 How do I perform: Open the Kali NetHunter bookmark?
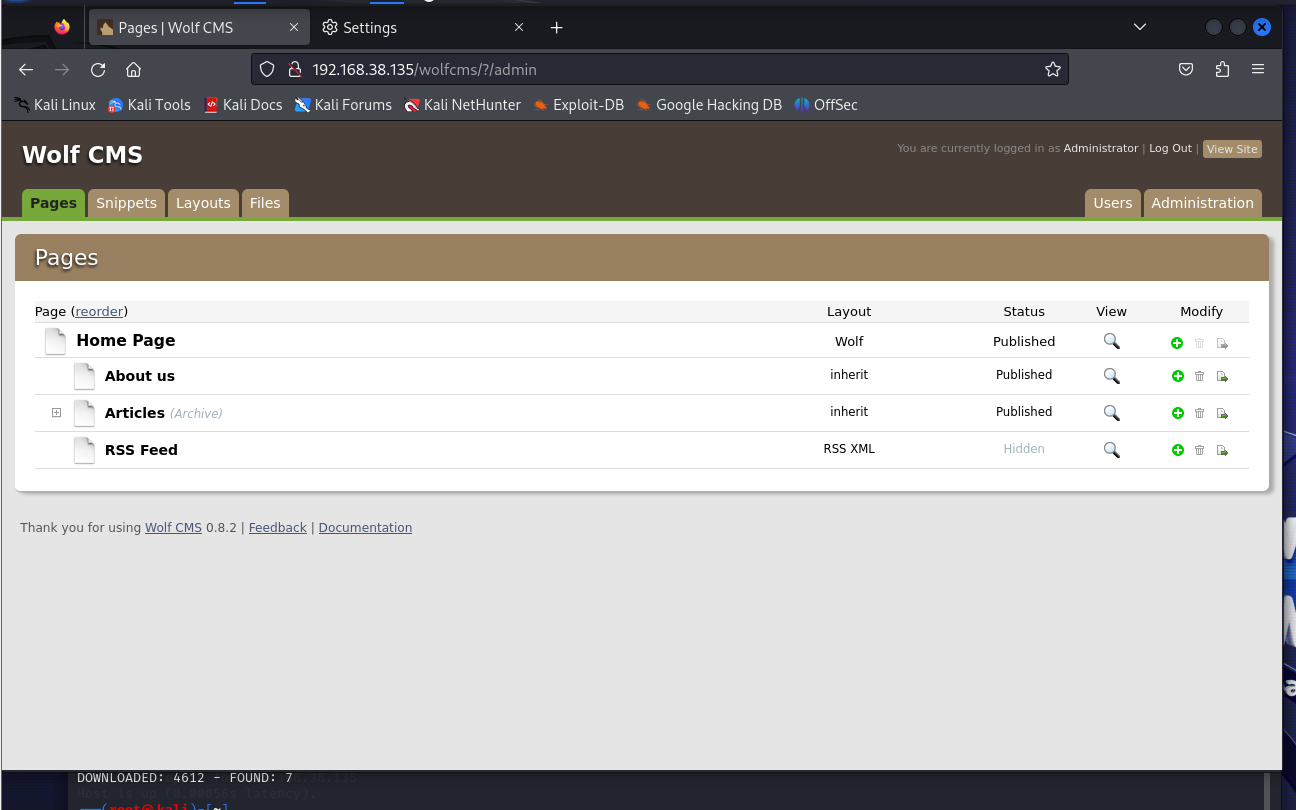462,105
